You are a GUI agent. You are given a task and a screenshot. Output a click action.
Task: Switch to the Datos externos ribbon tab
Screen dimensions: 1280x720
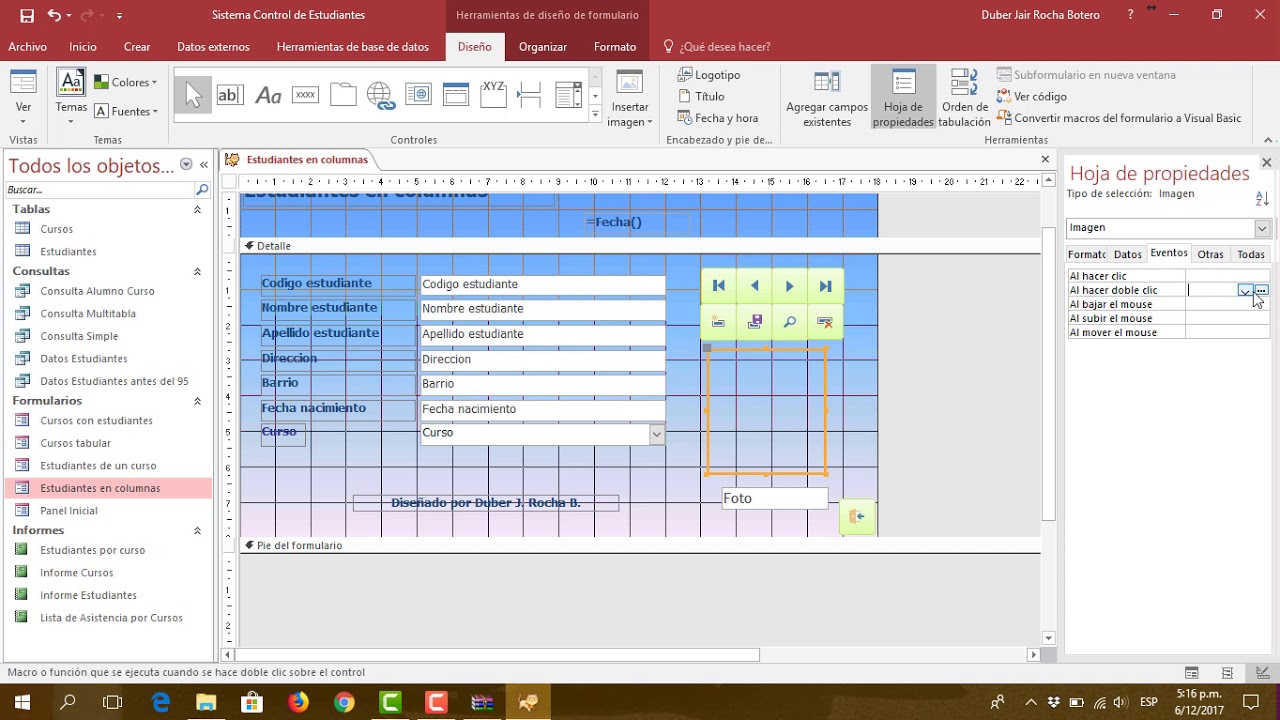pos(213,46)
